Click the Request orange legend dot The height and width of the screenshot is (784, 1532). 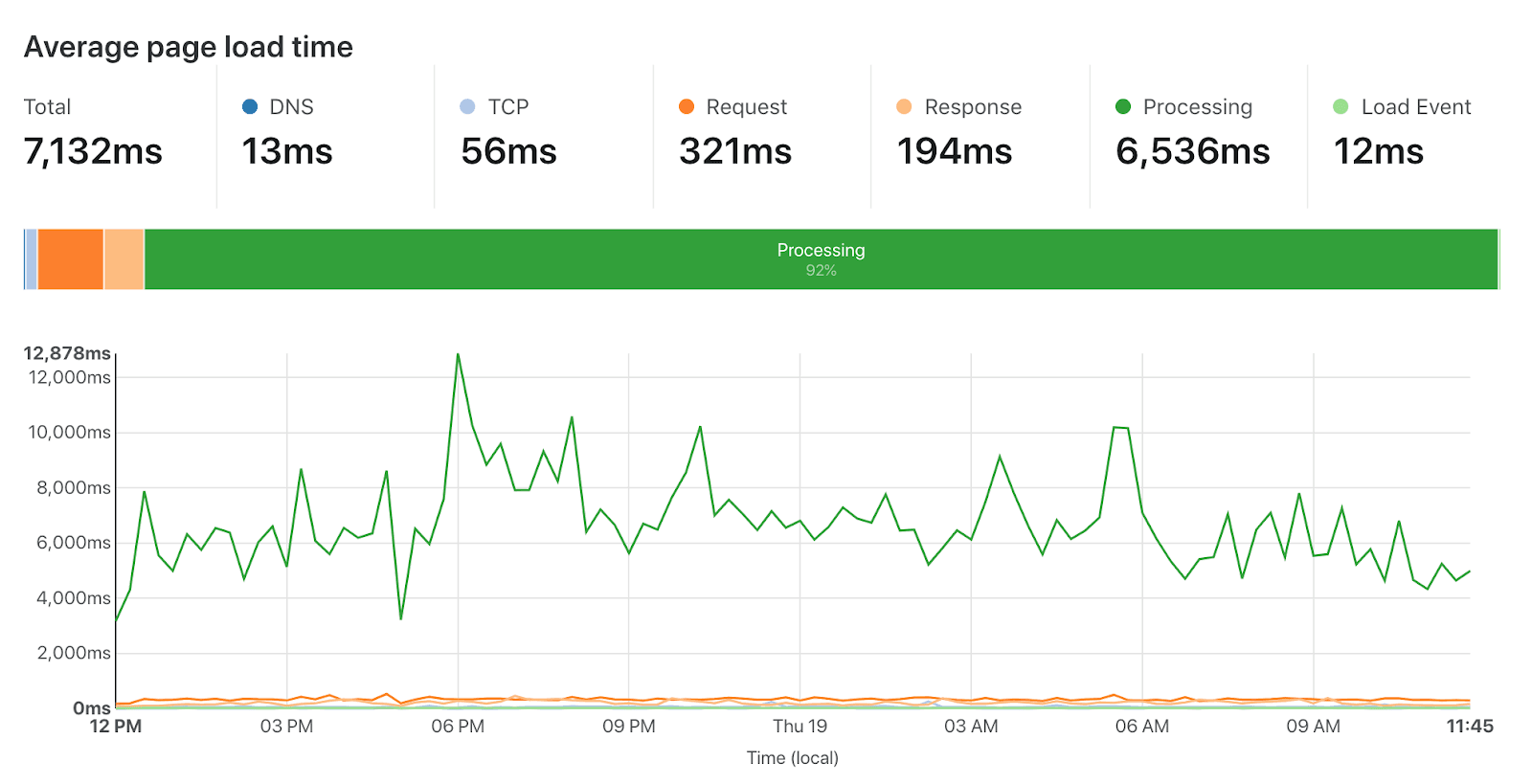687,106
